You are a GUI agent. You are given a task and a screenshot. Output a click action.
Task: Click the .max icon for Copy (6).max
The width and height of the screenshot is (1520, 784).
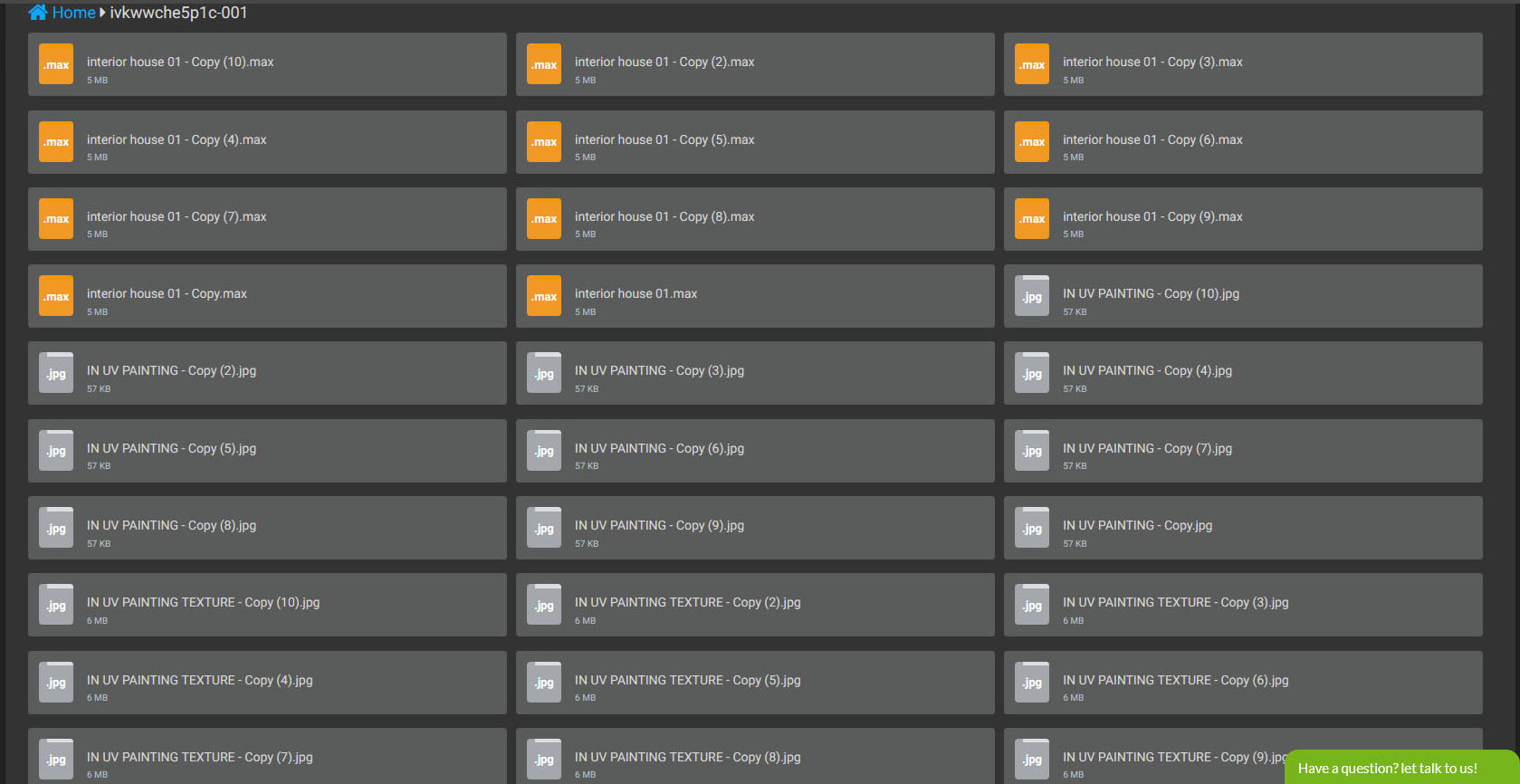pos(1032,142)
